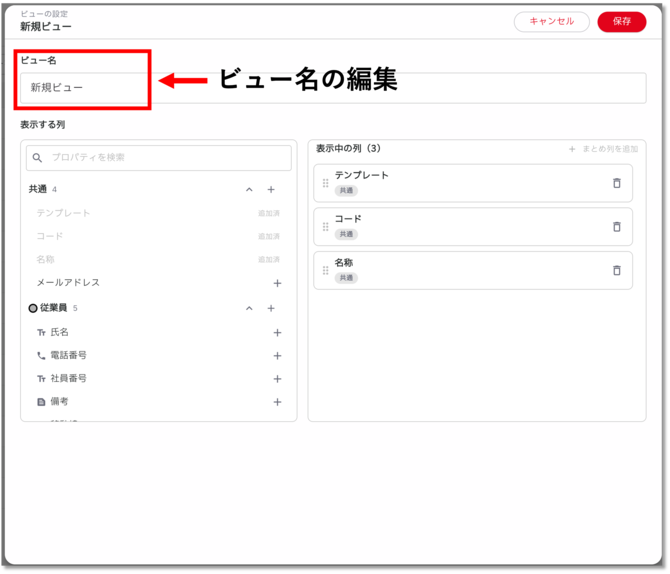
Task: Click drag handle of テンプレート card
Action: 326,183
